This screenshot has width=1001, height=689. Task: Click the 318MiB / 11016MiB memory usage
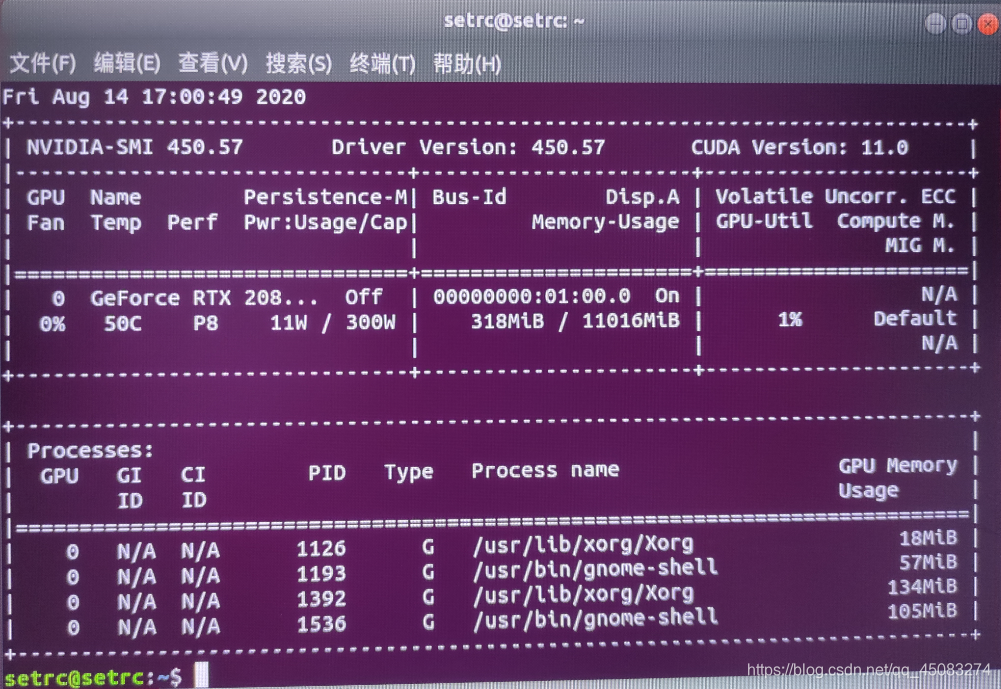(575, 321)
